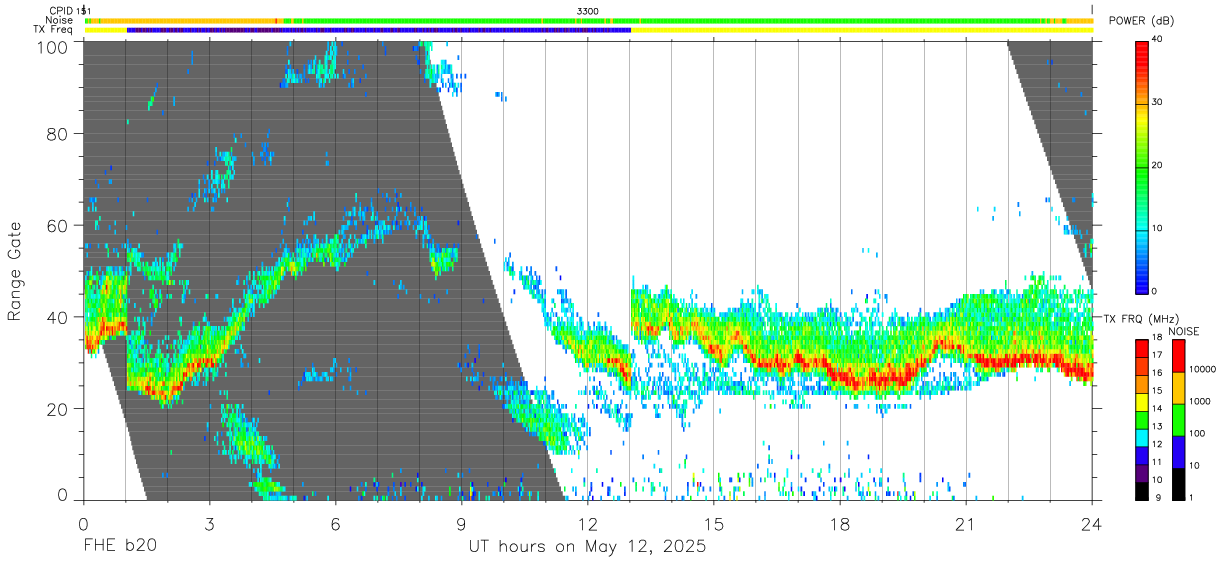
Task: Click the '9' tick on the UT hours axis
Action: point(462,523)
